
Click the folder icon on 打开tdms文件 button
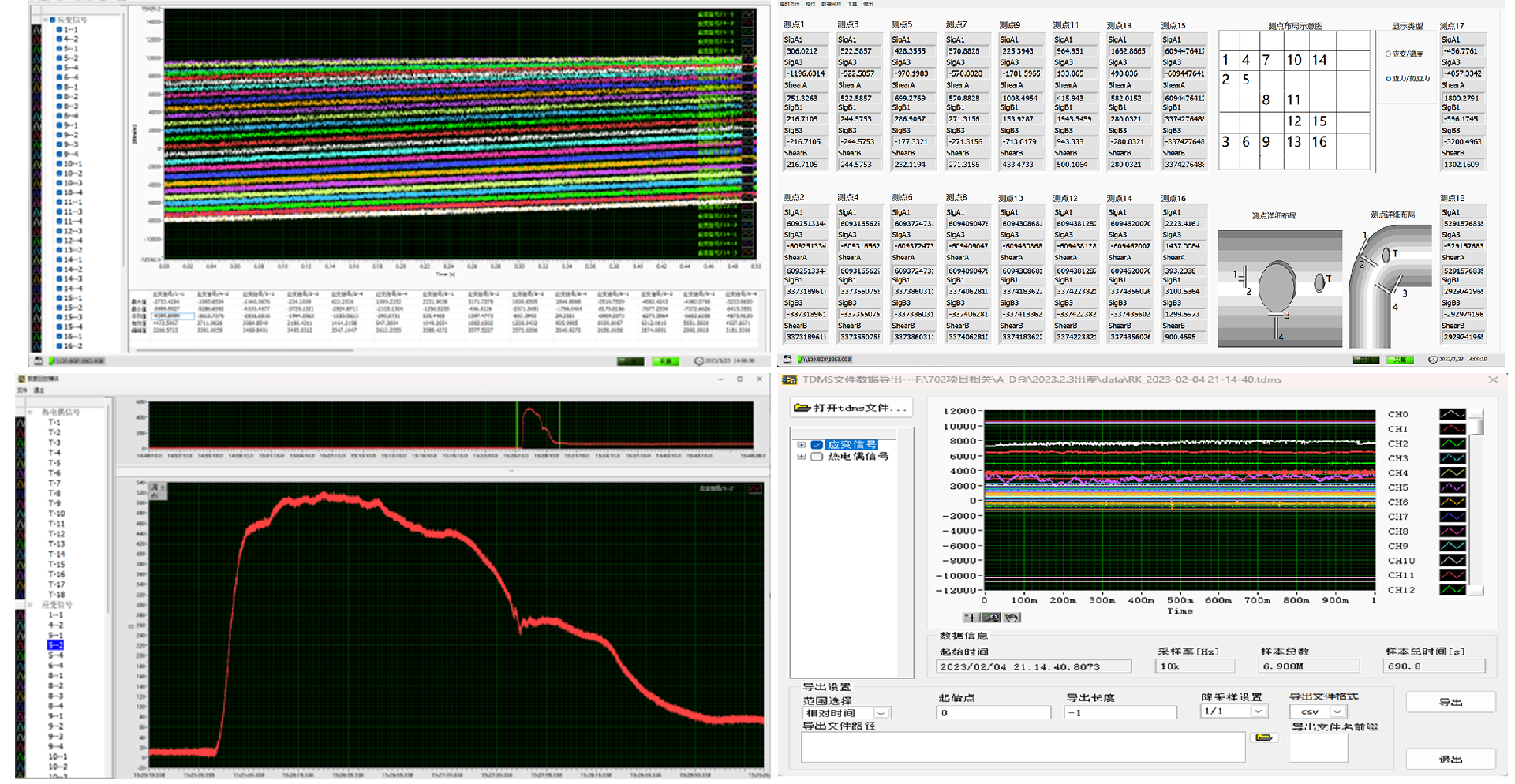802,408
